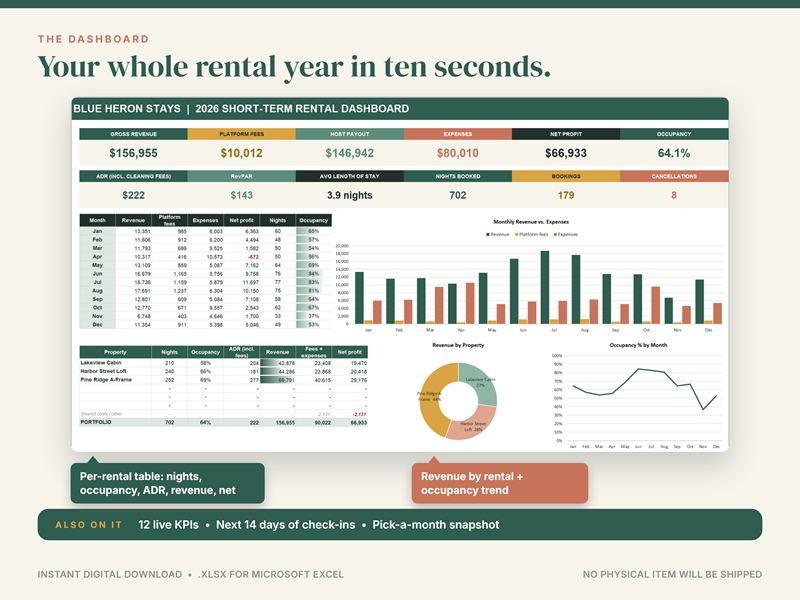Click the 'HOST PAYOUT' KPI header
This screenshot has height=600, width=800.
pyautogui.click(x=349, y=134)
